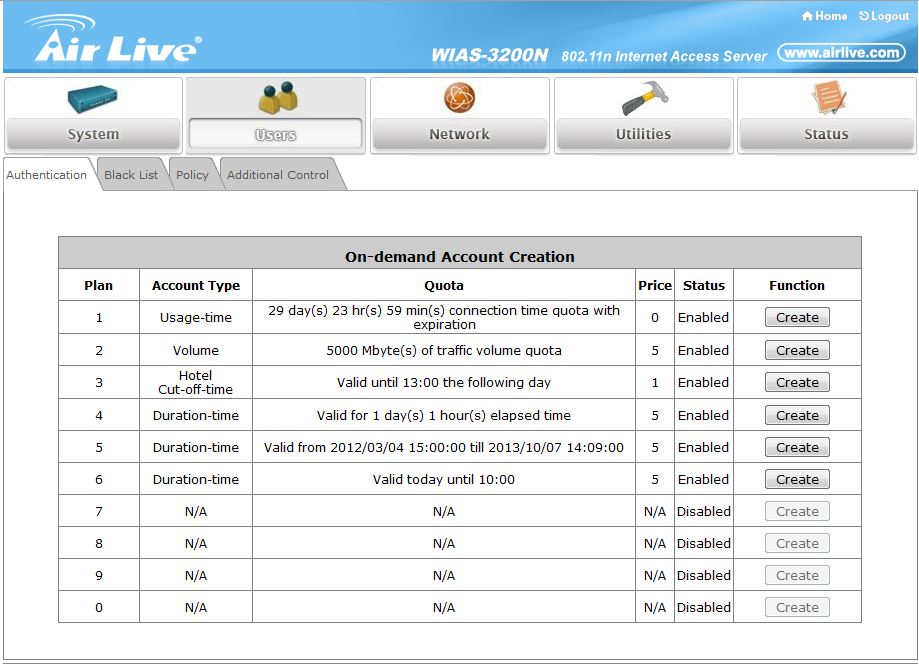Create Hotel Cut-off-time account for Plan 3
This screenshot has width=919, height=664.
[x=797, y=383]
